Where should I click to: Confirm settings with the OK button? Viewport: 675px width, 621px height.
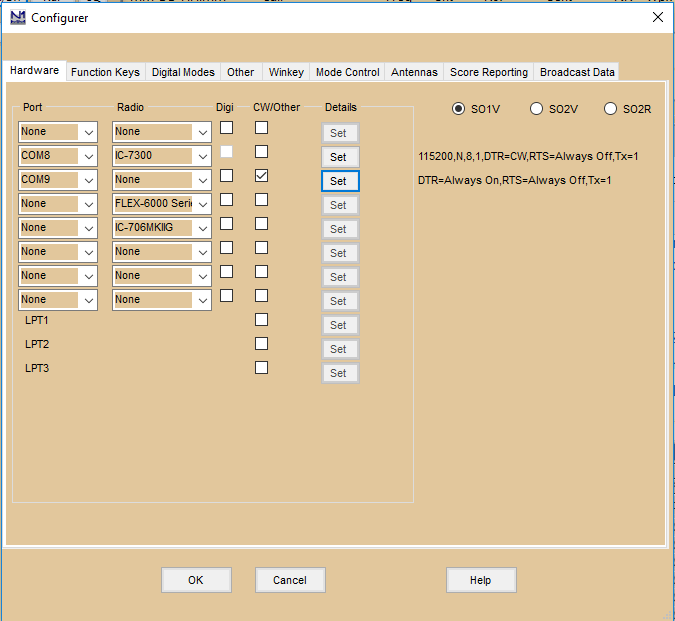tap(196, 580)
